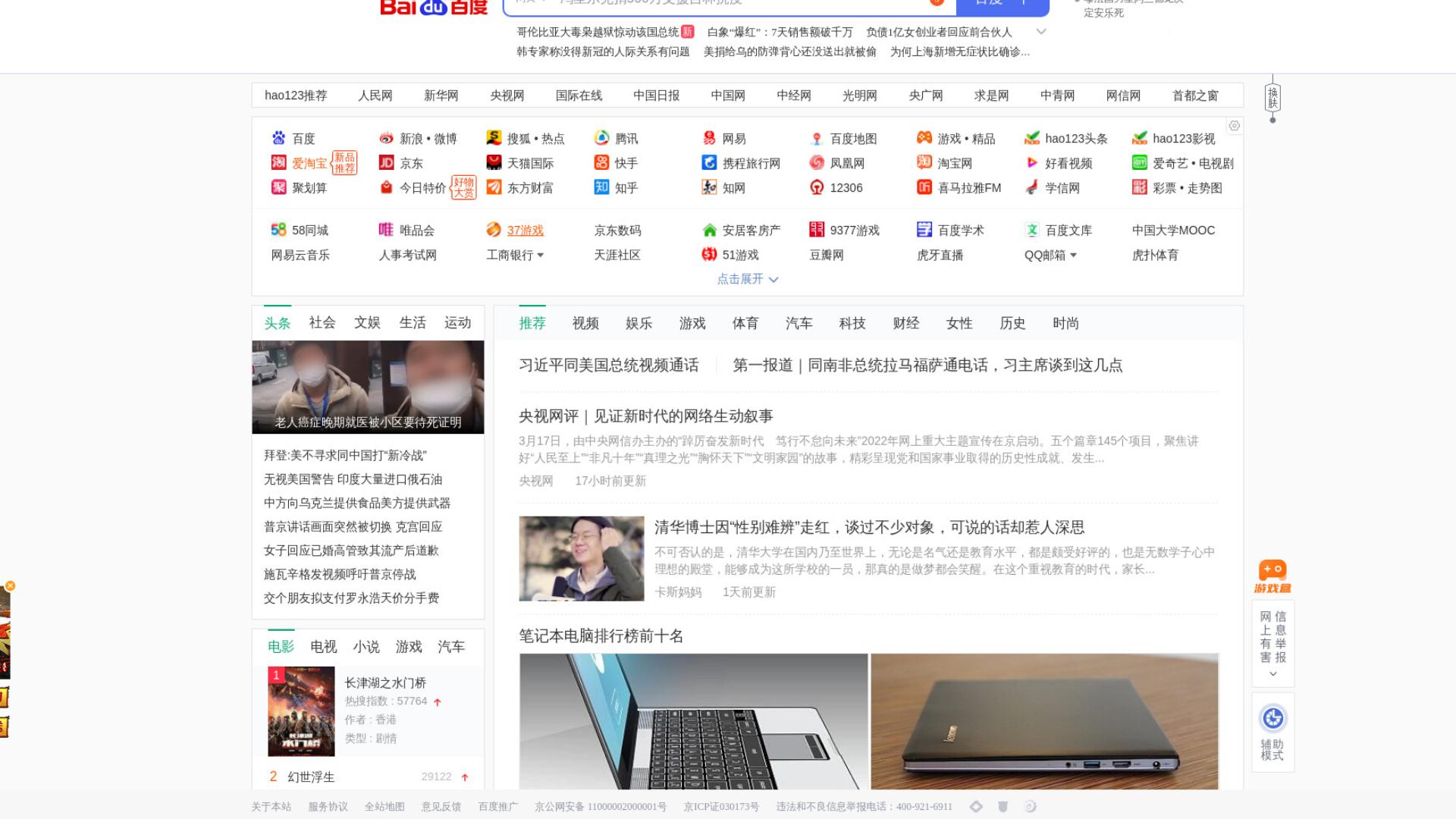The image size is (1456, 819).
Task: Open the 12306 railway icon
Action: coord(817,187)
